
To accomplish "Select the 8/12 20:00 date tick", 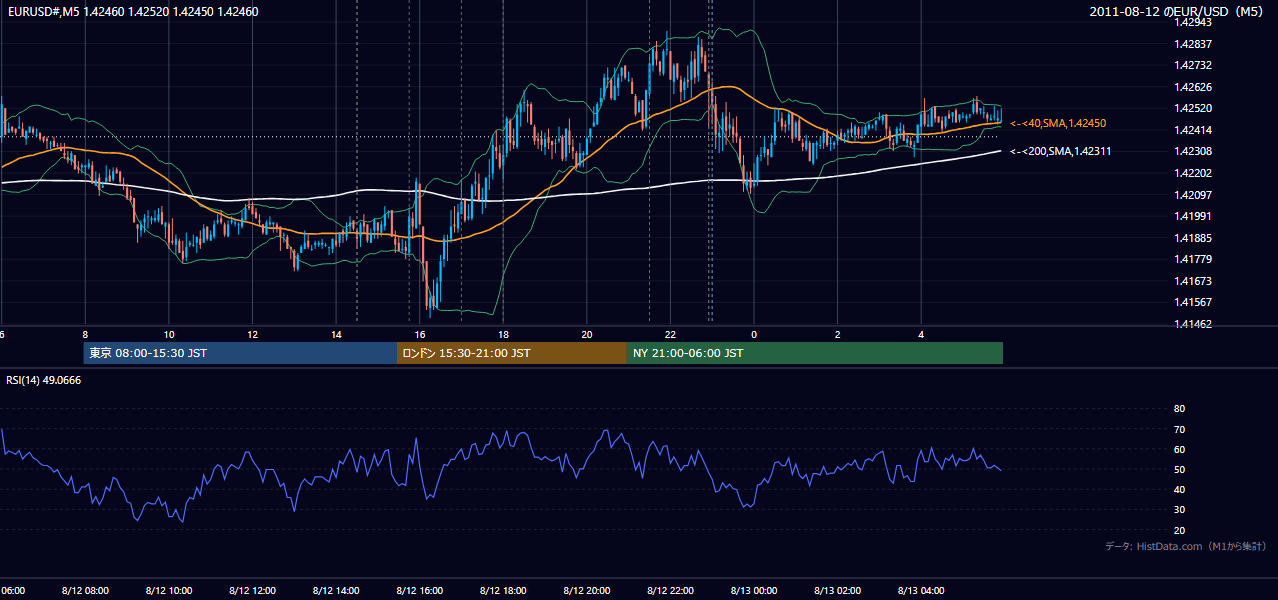I will point(587,591).
